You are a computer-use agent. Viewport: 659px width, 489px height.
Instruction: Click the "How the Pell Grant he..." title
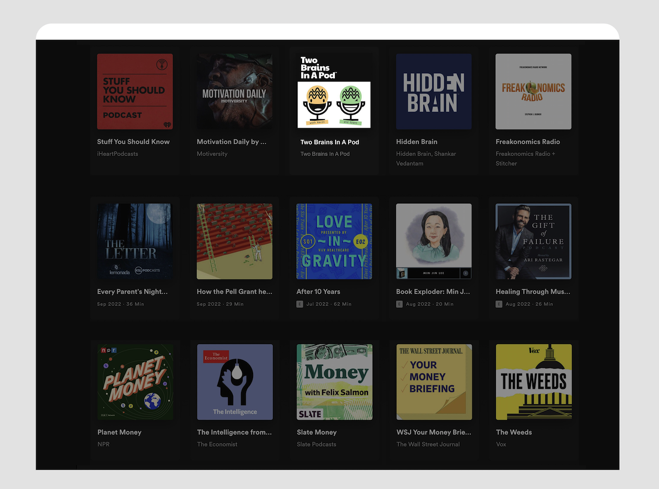click(234, 292)
